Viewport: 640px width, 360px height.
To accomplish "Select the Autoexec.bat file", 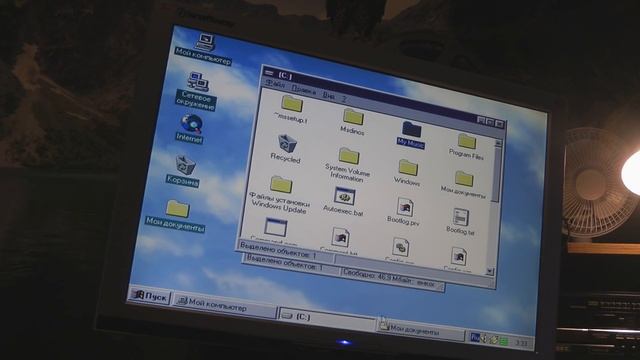I will [344, 202].
